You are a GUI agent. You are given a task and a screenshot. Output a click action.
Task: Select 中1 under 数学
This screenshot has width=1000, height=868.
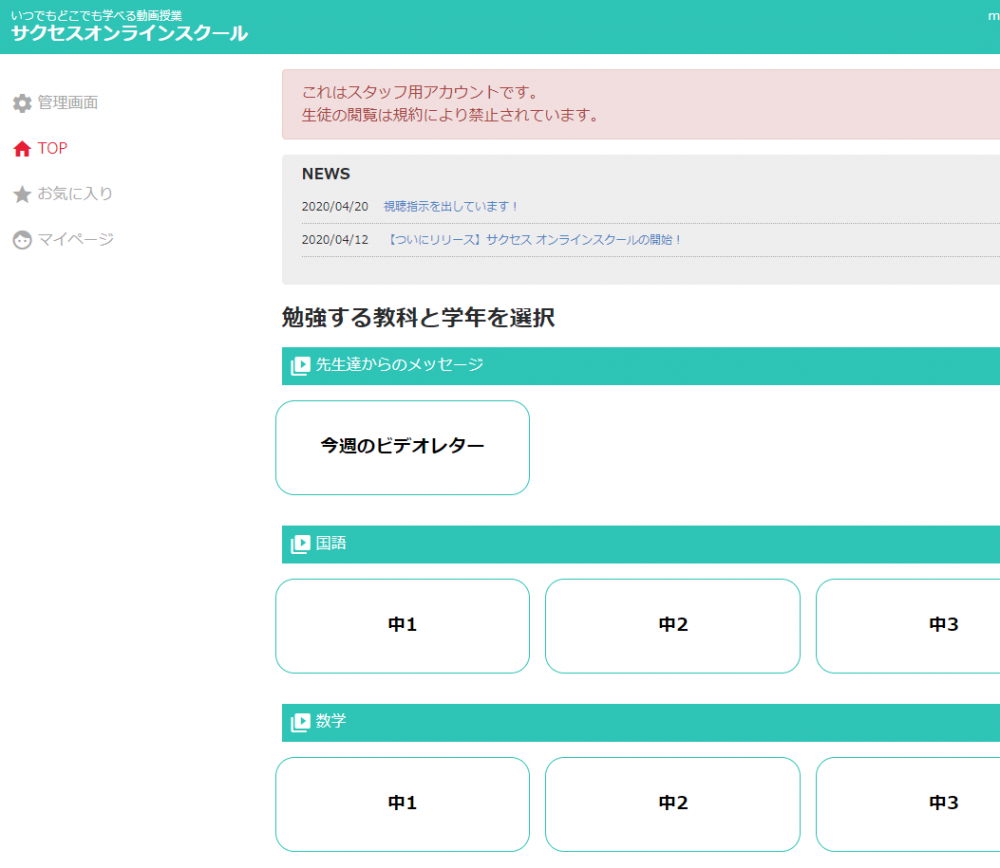pos(402,803)
